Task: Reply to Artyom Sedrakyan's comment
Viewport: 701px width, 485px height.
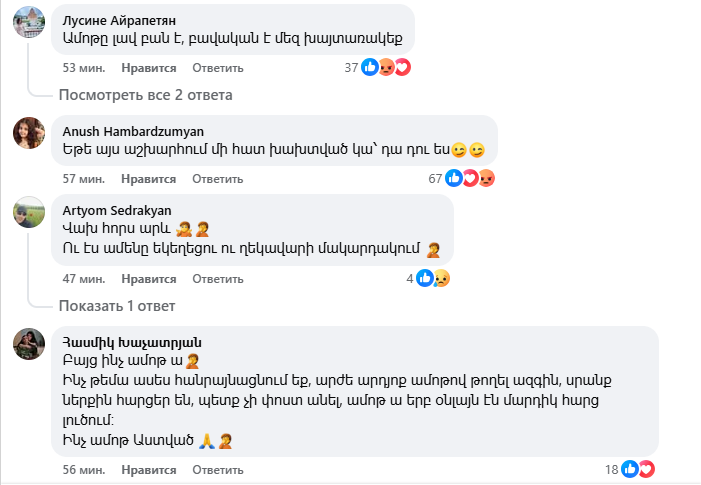Action: (x=218, y=278)
